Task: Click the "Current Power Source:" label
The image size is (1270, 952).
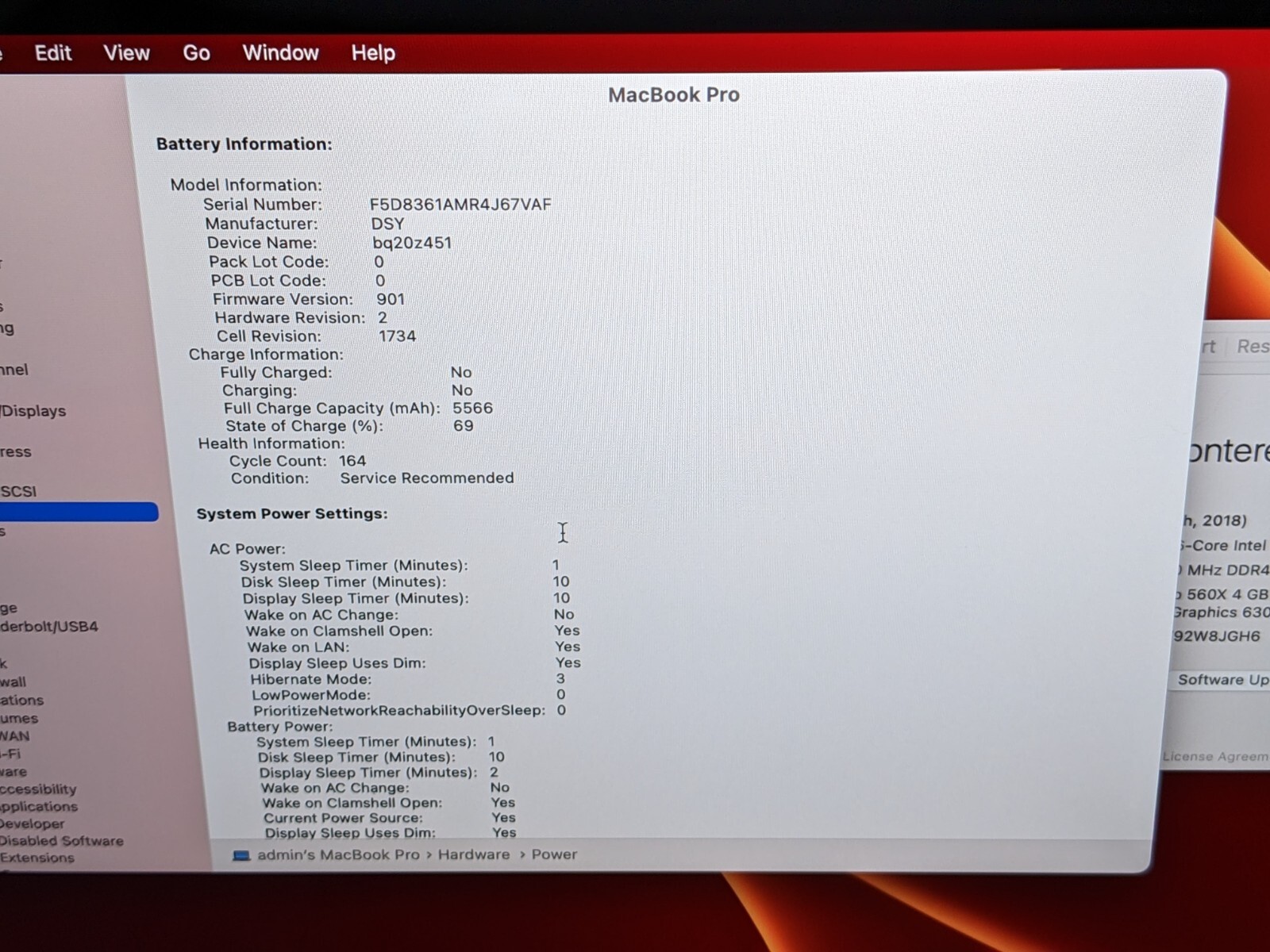Action: [344, 818]
